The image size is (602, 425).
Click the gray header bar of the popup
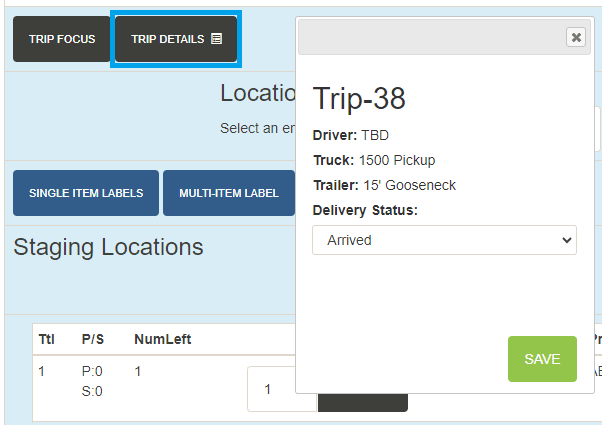430,37
